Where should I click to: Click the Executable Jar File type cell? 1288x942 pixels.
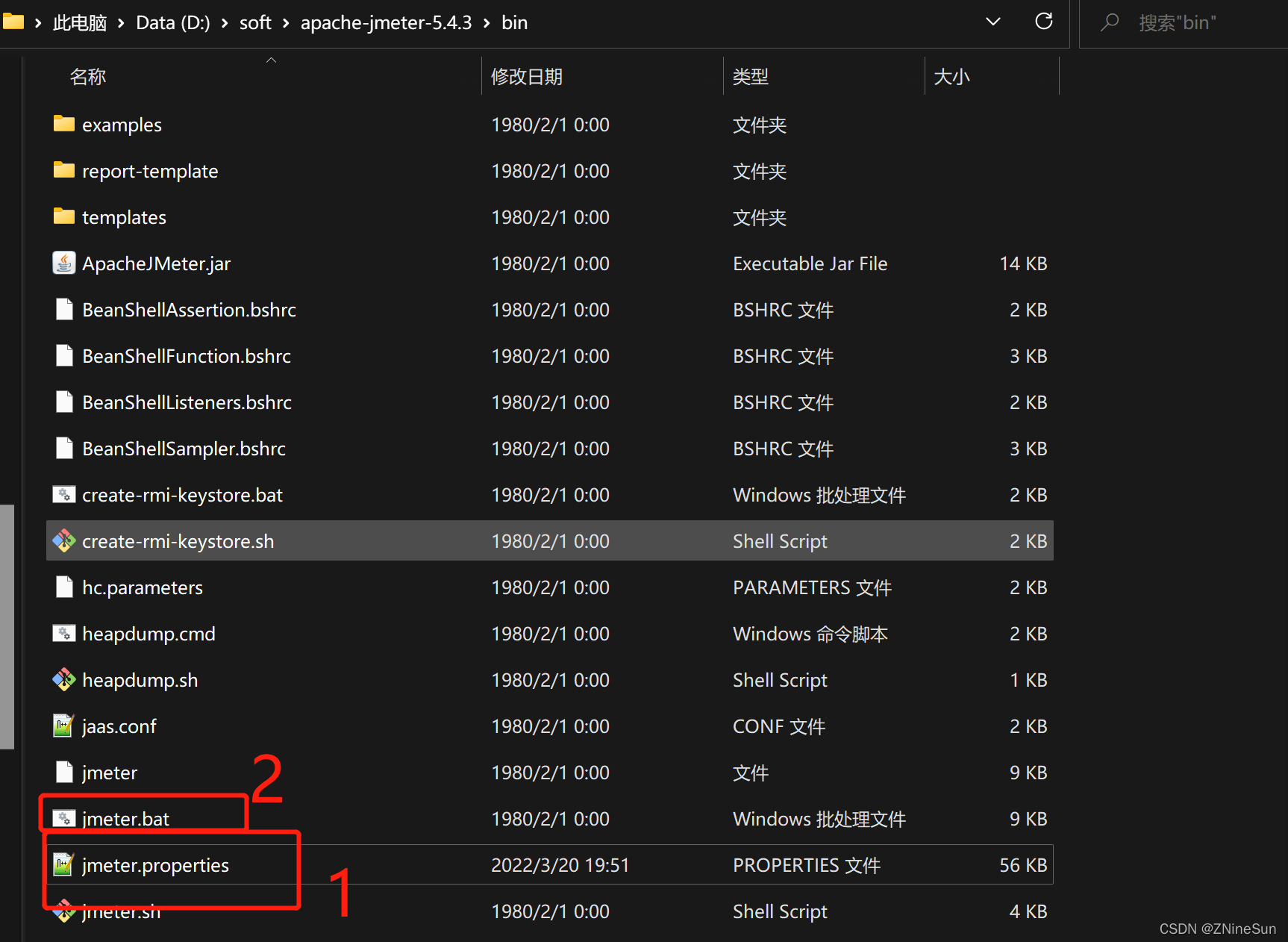[810, 263]
